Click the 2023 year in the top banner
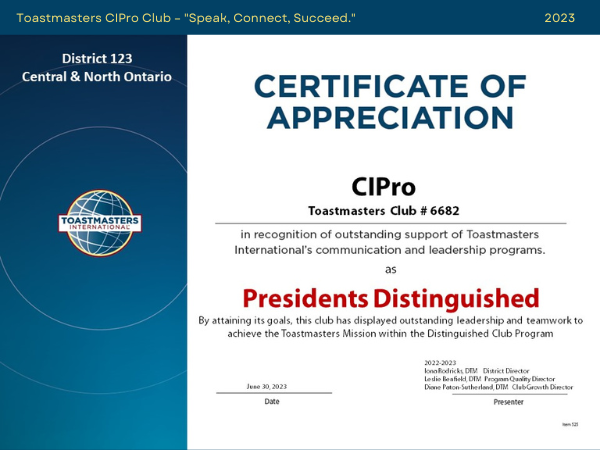This screenshot has width=600, height=450. pos(559,18)
